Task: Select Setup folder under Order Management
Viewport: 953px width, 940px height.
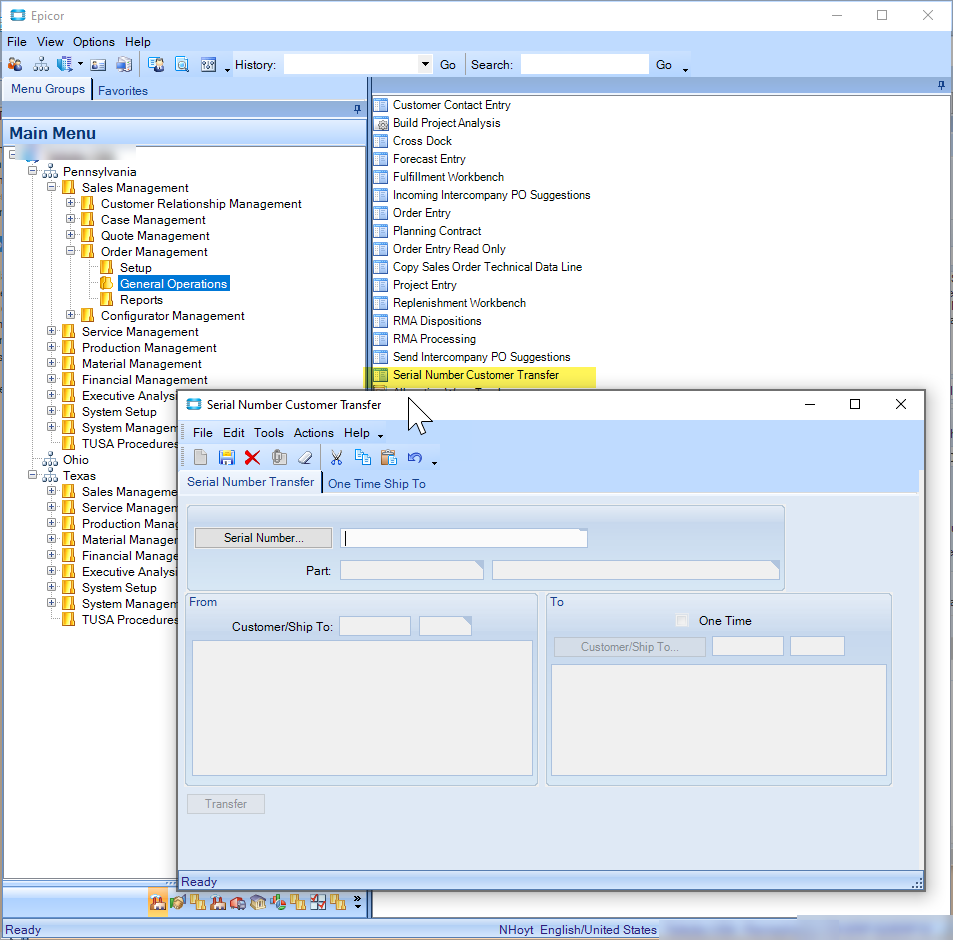Action: (136, 267)
